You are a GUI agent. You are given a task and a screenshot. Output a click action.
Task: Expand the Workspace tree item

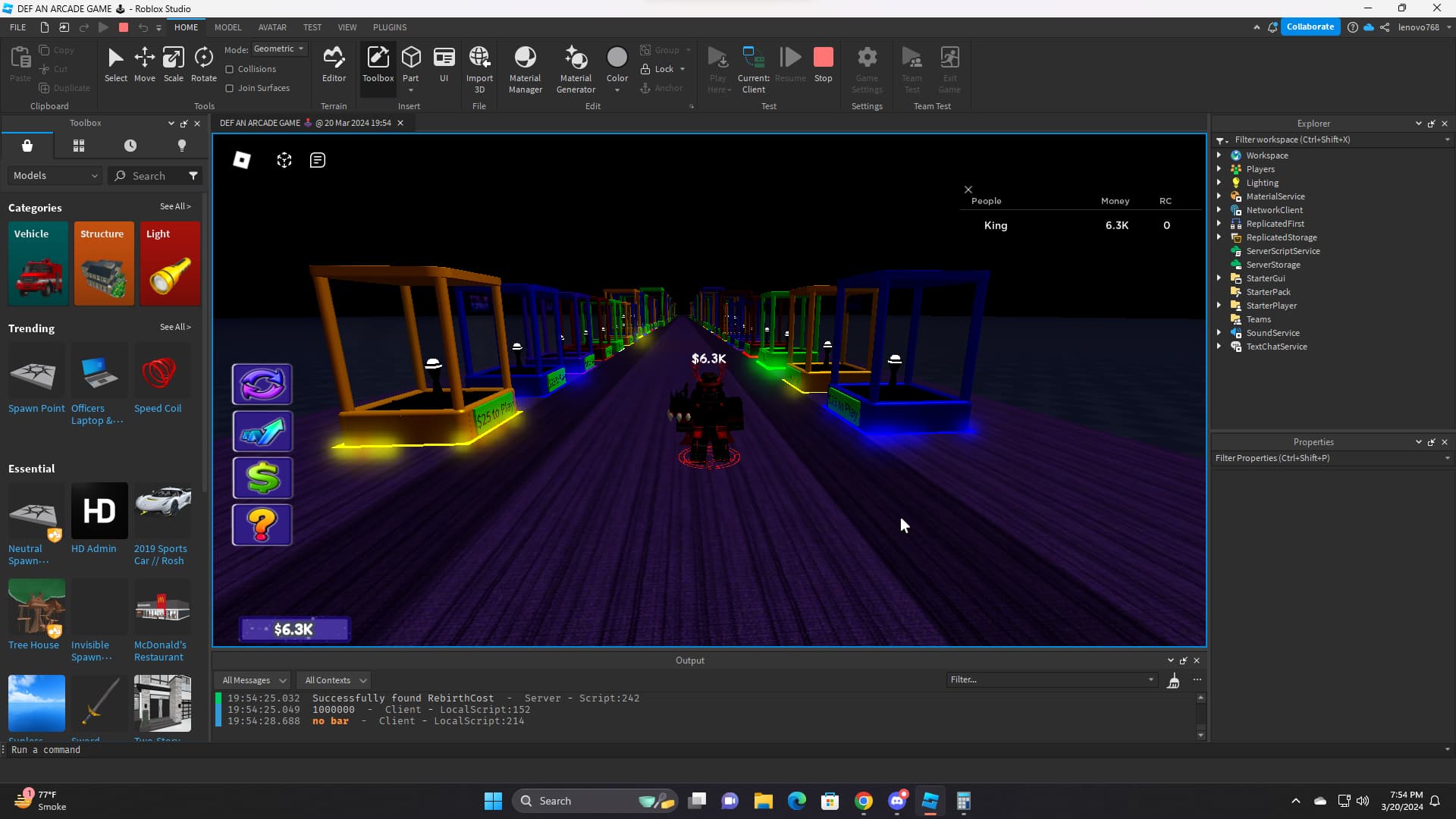coord(1219,155)
